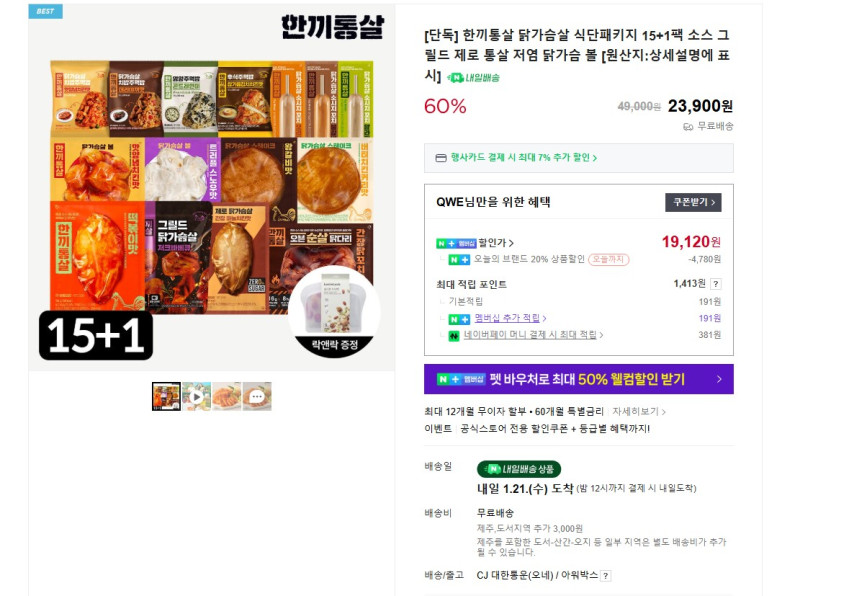Open the question mark help for 최대 적립 포인트

pyautogui.click(x=716, y=284)
